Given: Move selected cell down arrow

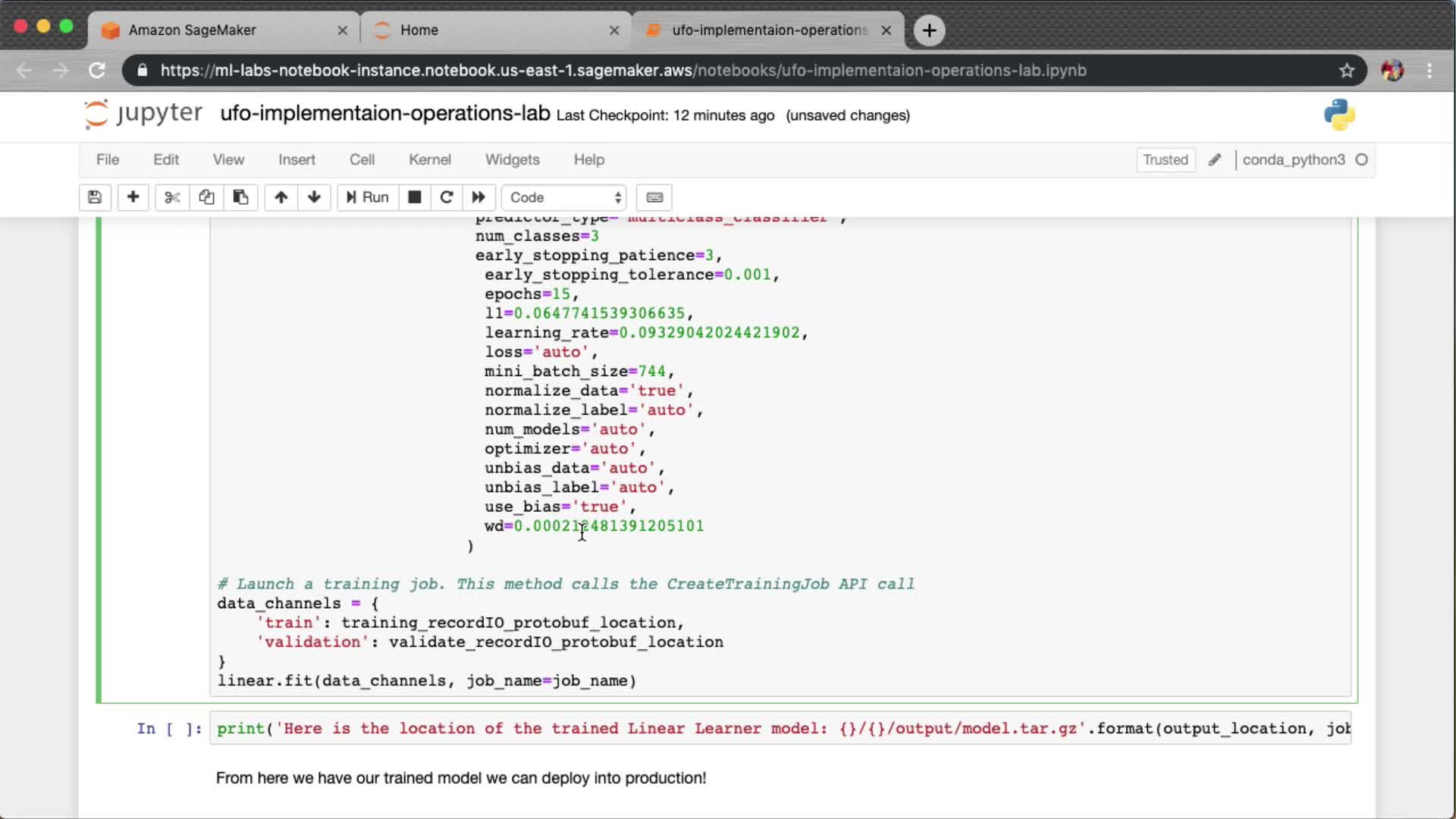Looking at the screenshot, I should tap(314, 197).
